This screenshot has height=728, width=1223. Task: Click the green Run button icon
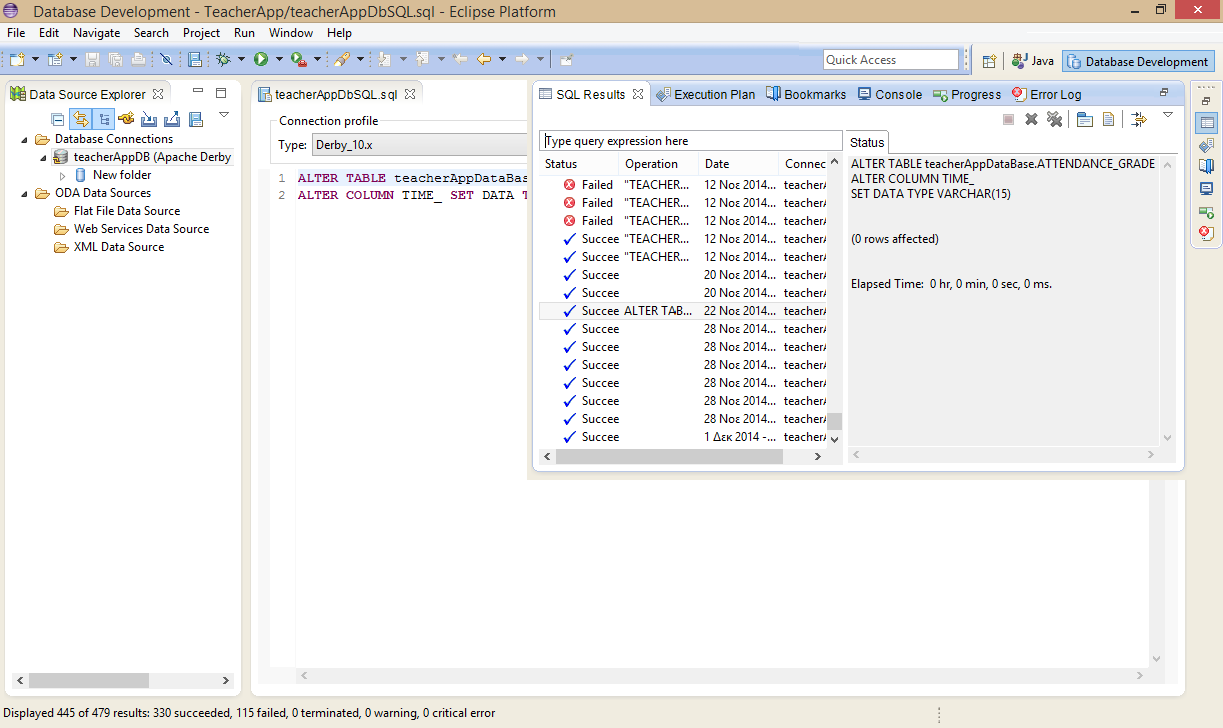(x=260, y=60)
